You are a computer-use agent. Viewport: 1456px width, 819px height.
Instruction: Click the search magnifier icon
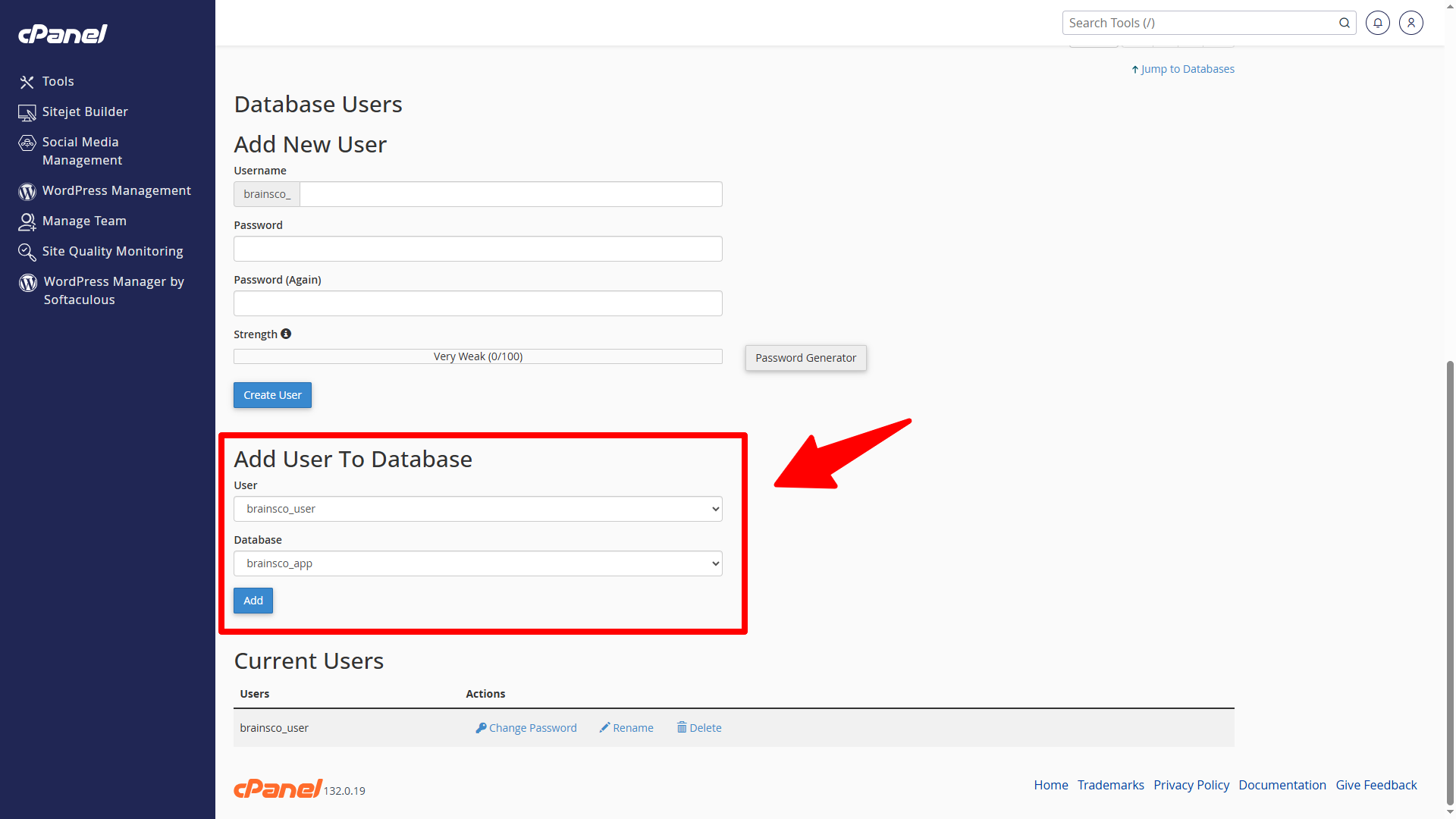[1344, 23]
